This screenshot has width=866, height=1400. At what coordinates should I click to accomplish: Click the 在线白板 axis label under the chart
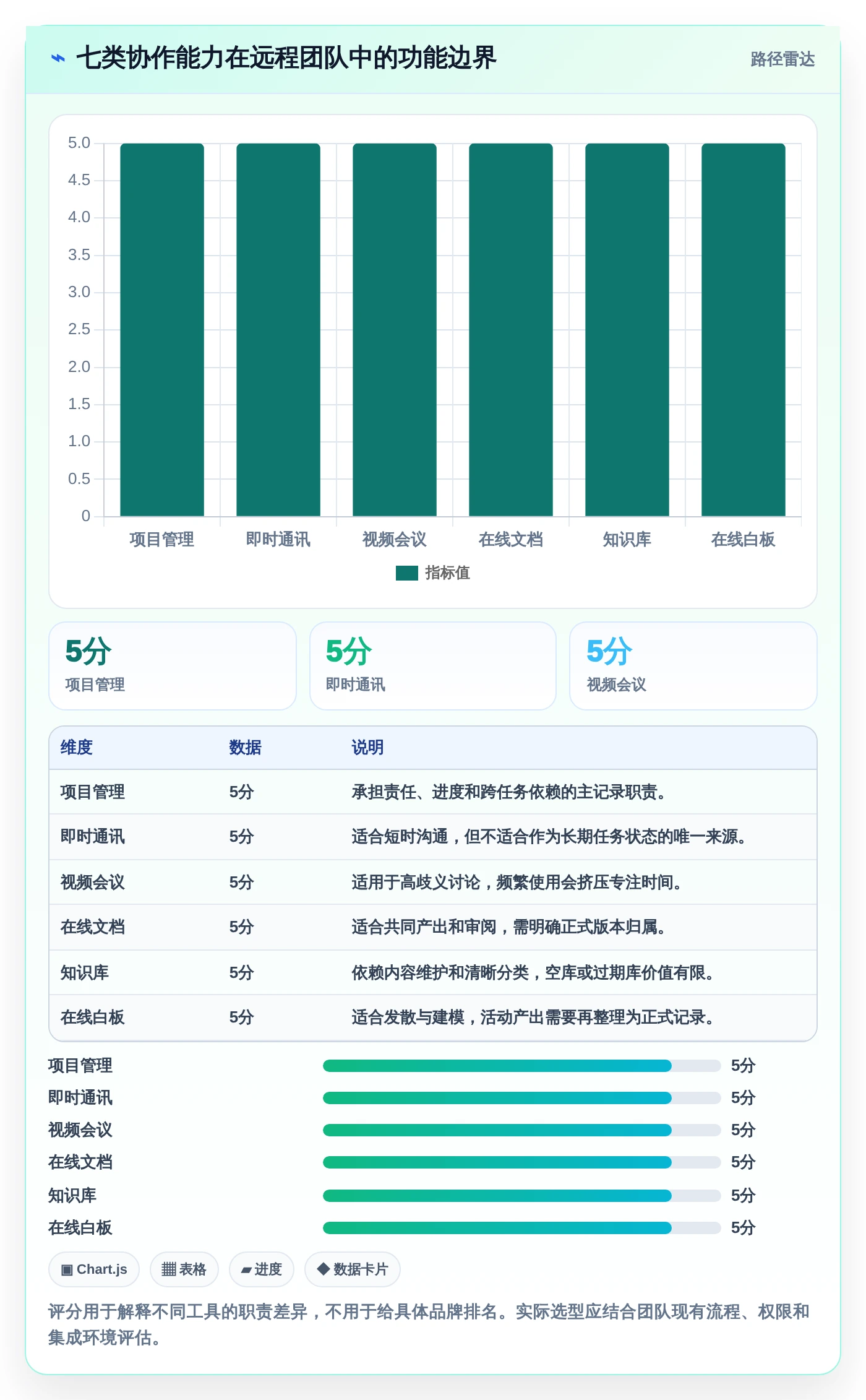point(744,540)
